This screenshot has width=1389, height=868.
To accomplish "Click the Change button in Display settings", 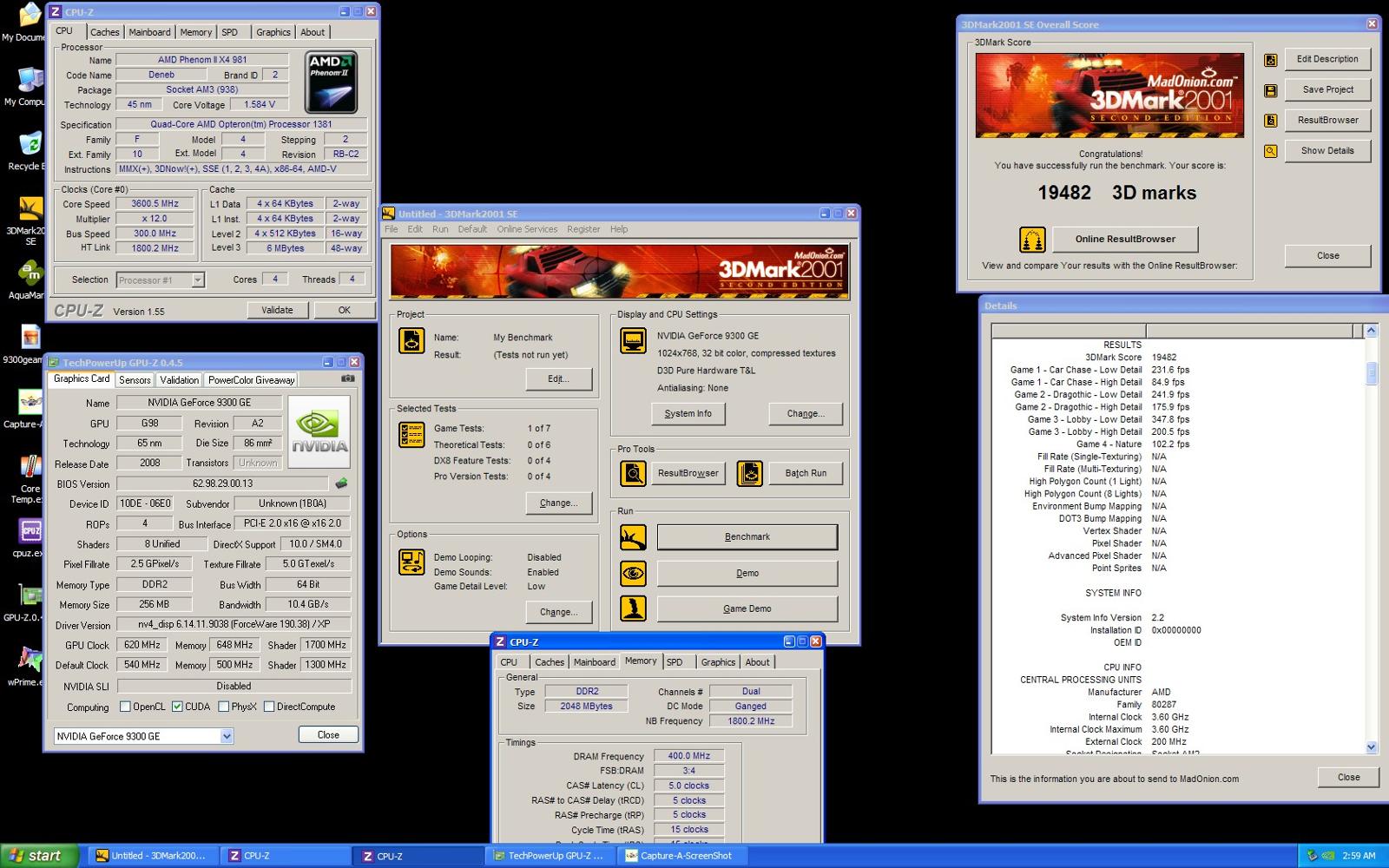I will pyautogui.click(x=806, y=413).
